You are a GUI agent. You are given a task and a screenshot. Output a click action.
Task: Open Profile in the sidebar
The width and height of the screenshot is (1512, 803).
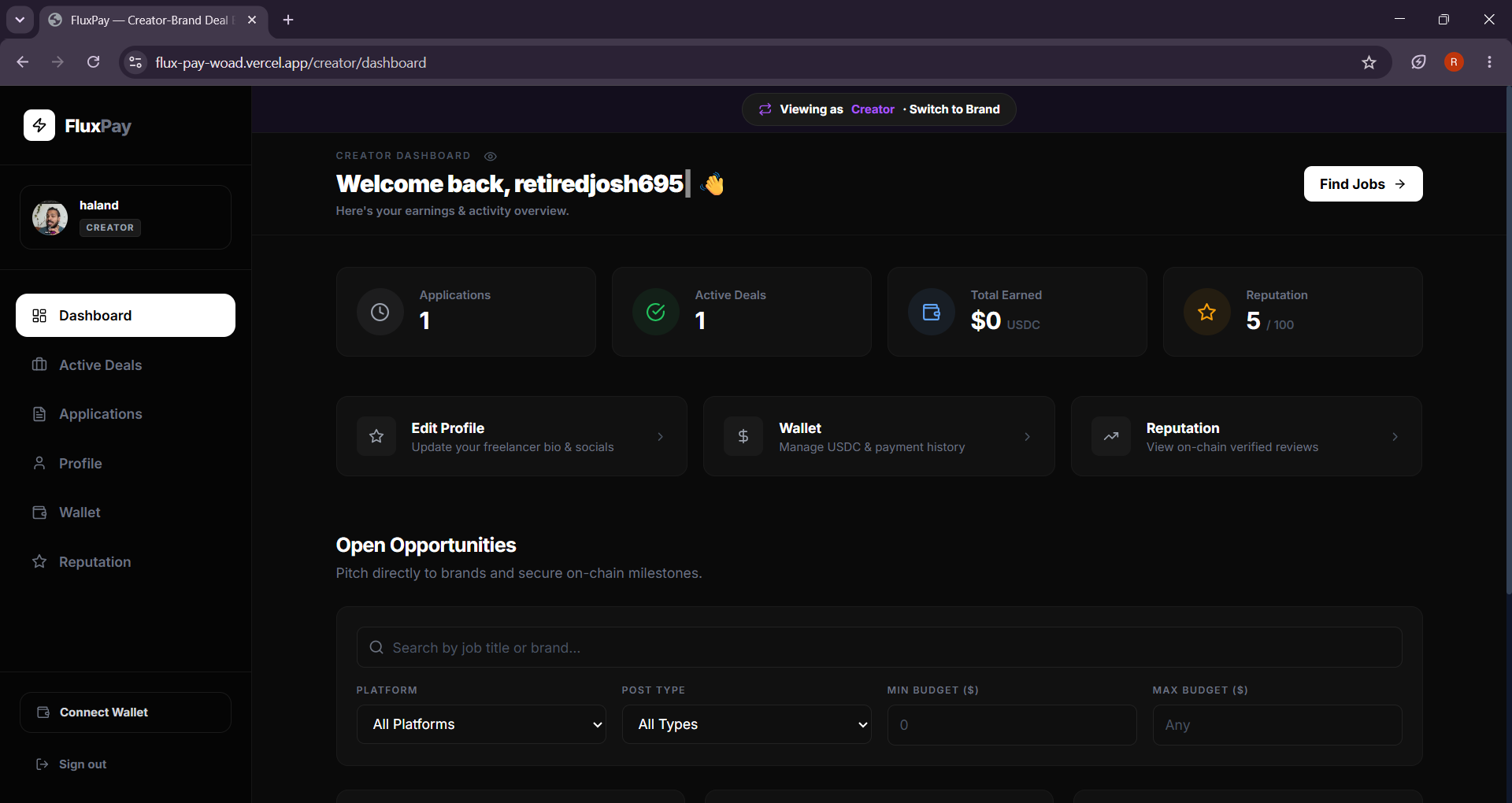125,463
